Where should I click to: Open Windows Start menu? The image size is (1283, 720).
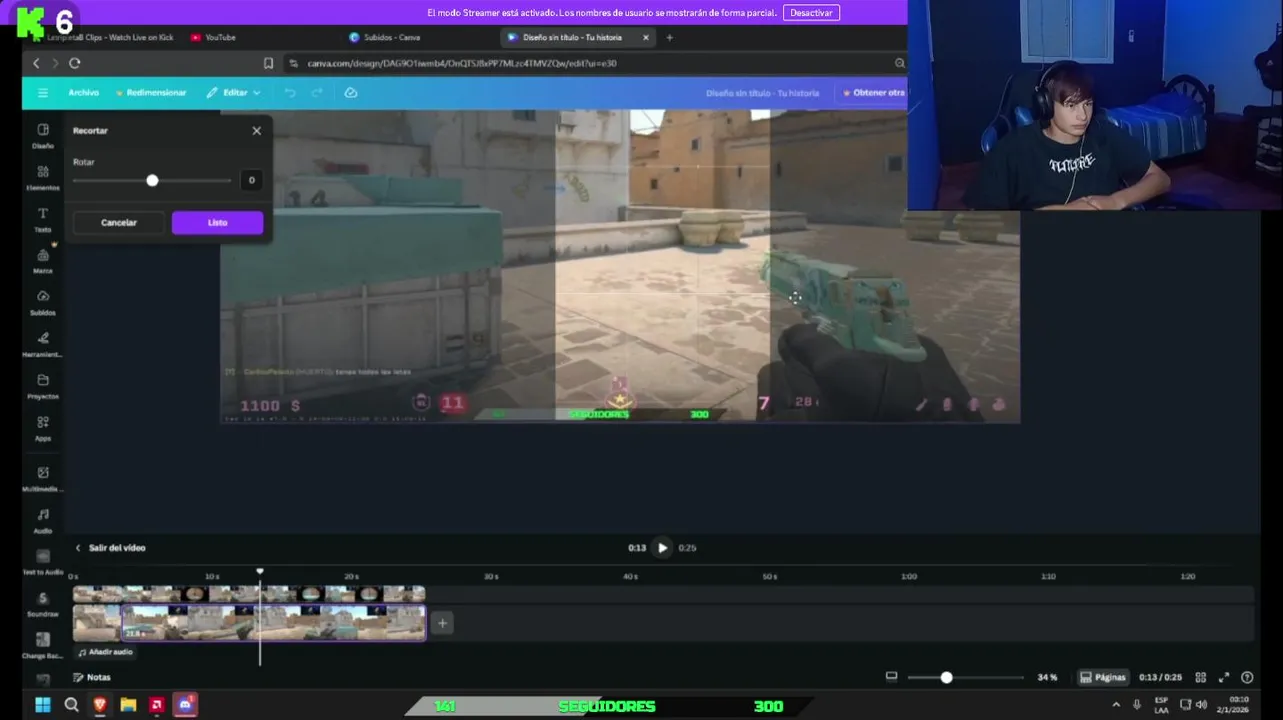click(x=43, y=705)
